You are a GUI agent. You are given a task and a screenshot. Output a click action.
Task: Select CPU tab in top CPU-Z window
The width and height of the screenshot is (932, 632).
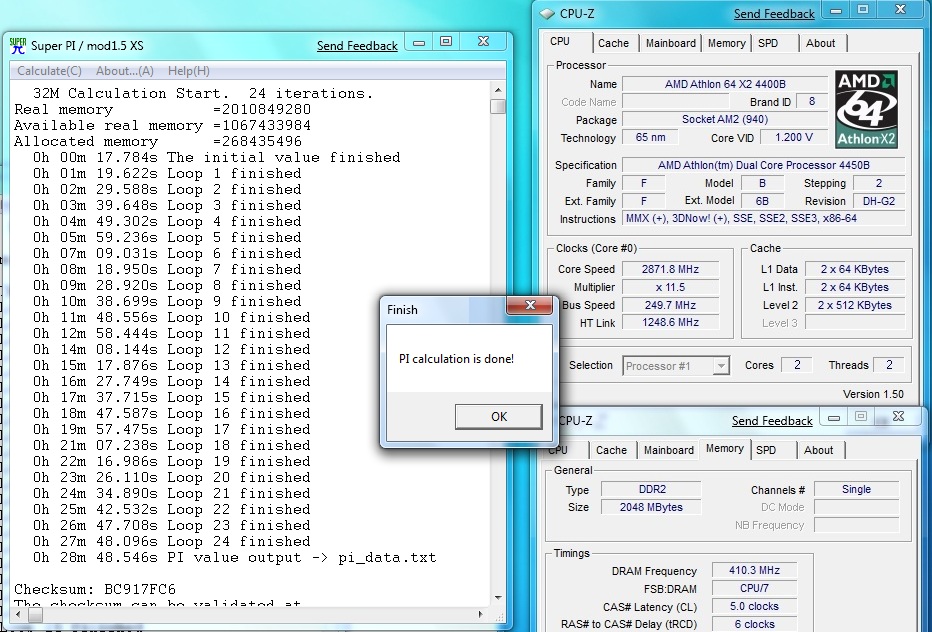559,42
